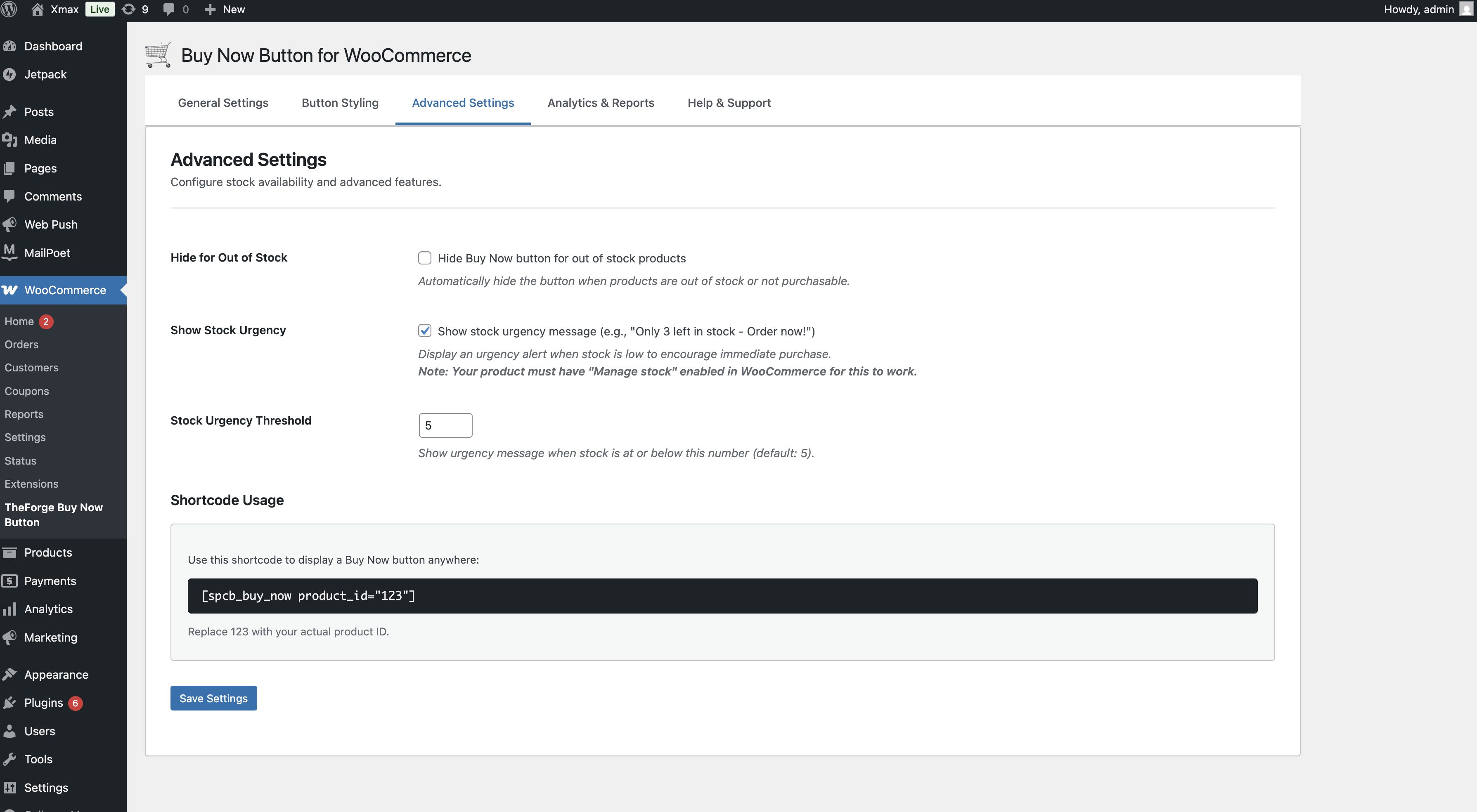Click the MailPoet M icon
Viewport: 1477px width, 812px height.
click(10, 252)
